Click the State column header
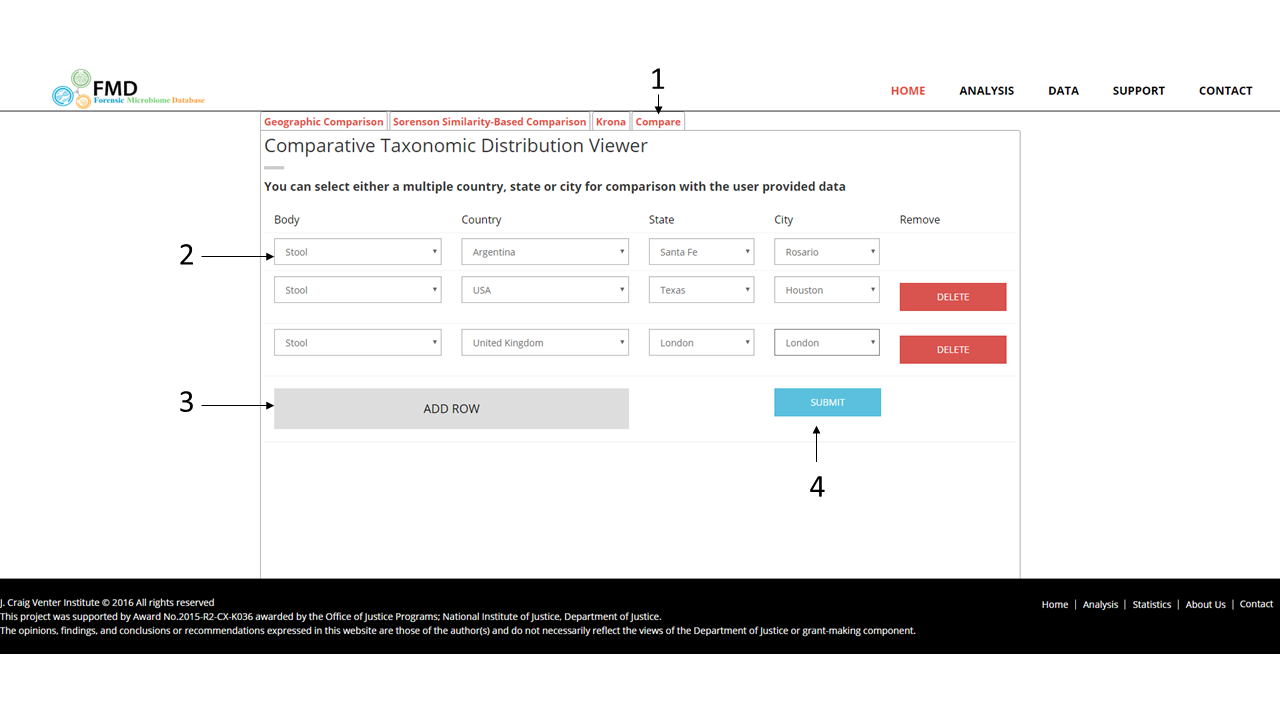1280x720 pixels. pyautogui.click(x=661, y=220)
